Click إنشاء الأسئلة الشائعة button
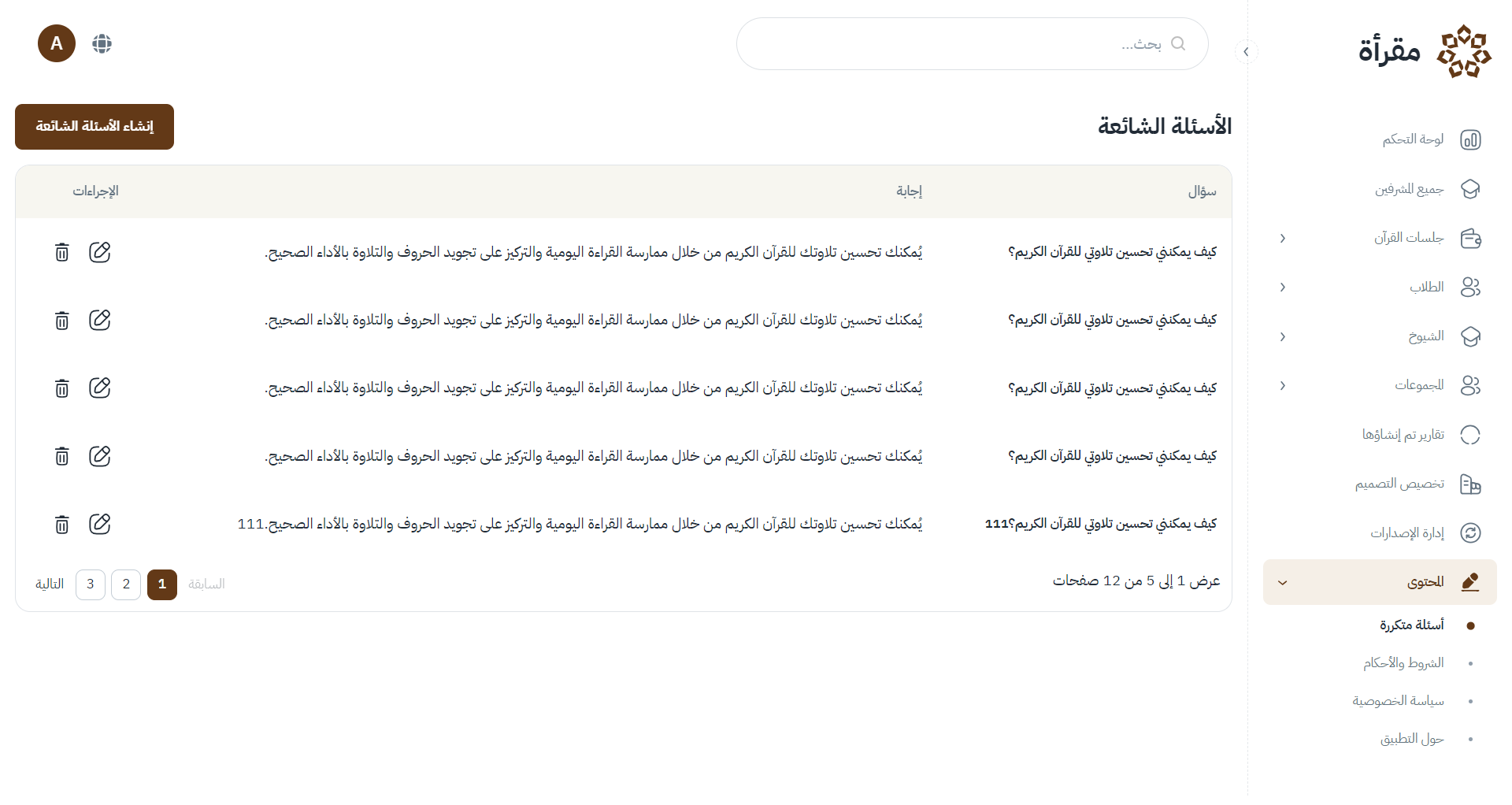1512x805 pixels. click(x=94, y=127)
